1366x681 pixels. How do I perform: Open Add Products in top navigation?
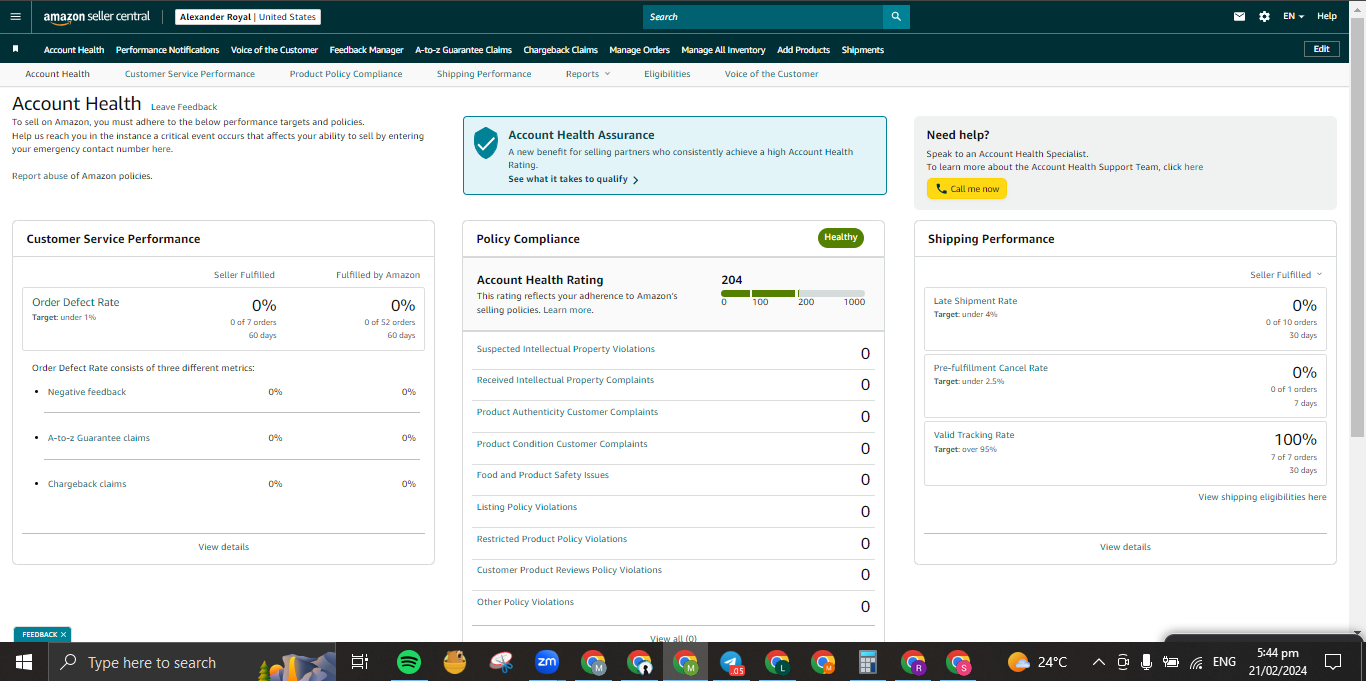(x=803, y=50)
